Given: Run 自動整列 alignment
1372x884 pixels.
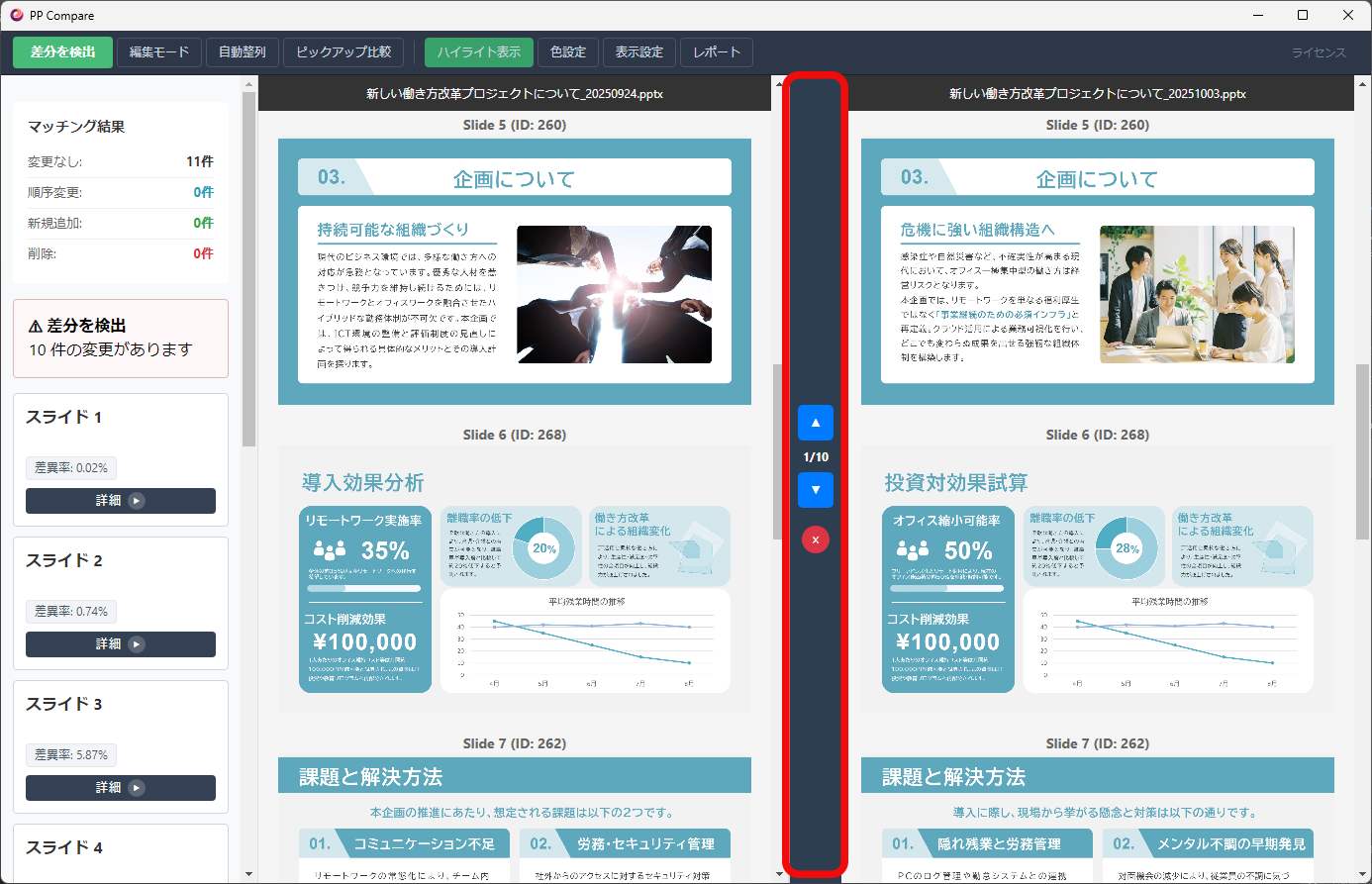Looking at the screenshot, I should point(243,52).
